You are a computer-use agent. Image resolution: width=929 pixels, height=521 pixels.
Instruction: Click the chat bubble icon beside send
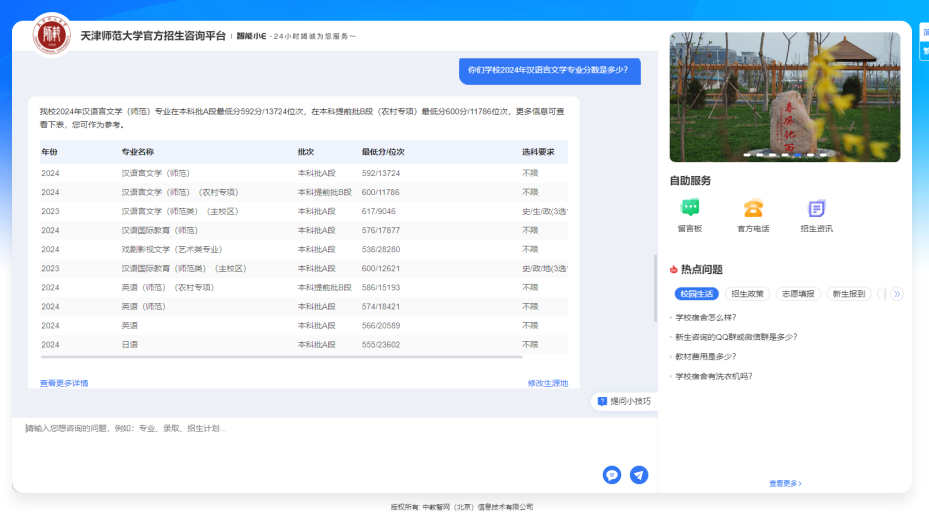(612, 475)
